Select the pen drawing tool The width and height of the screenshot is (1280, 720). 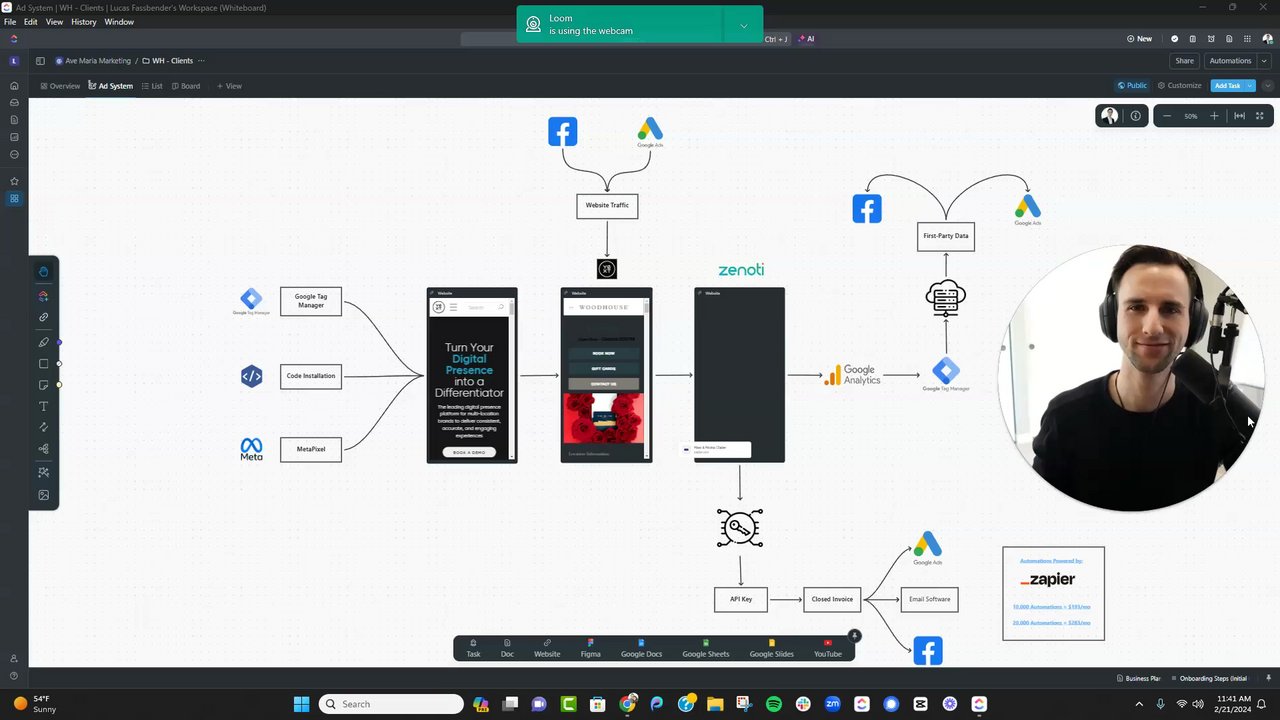(x=43, y=342)
